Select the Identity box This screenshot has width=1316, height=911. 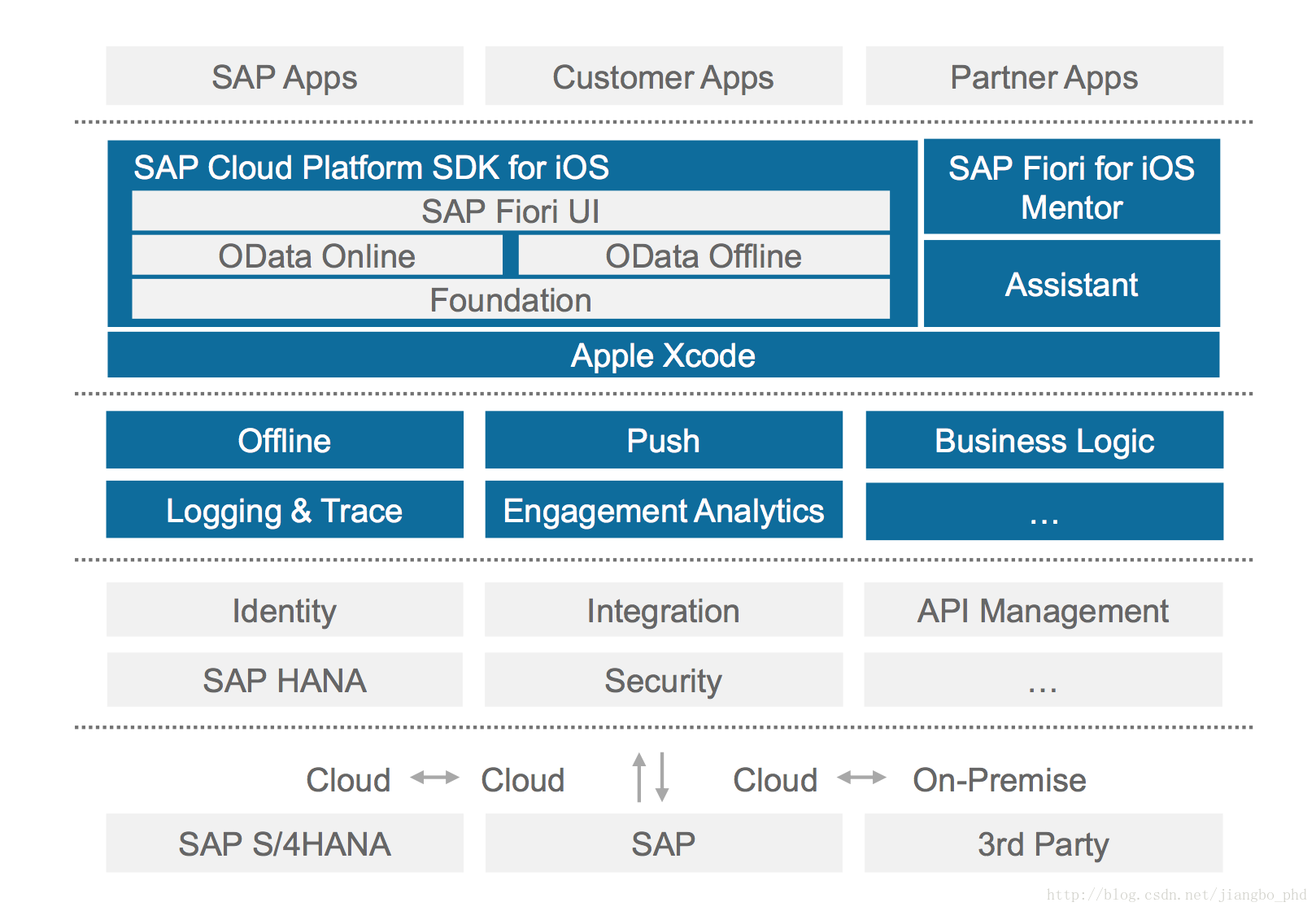coord(285,610)
